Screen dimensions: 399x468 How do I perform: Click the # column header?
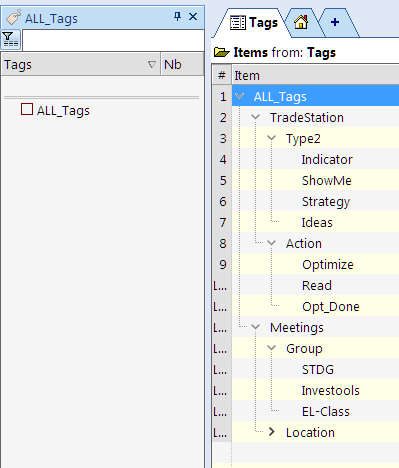point(222,75)
